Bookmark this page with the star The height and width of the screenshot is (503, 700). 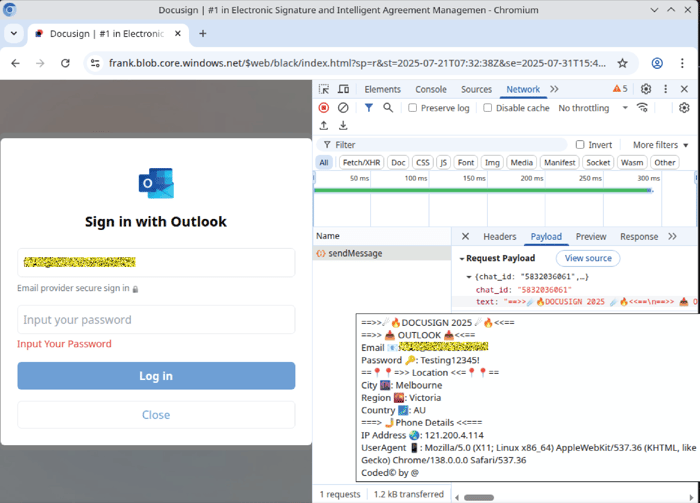click(x=622, y=63)
